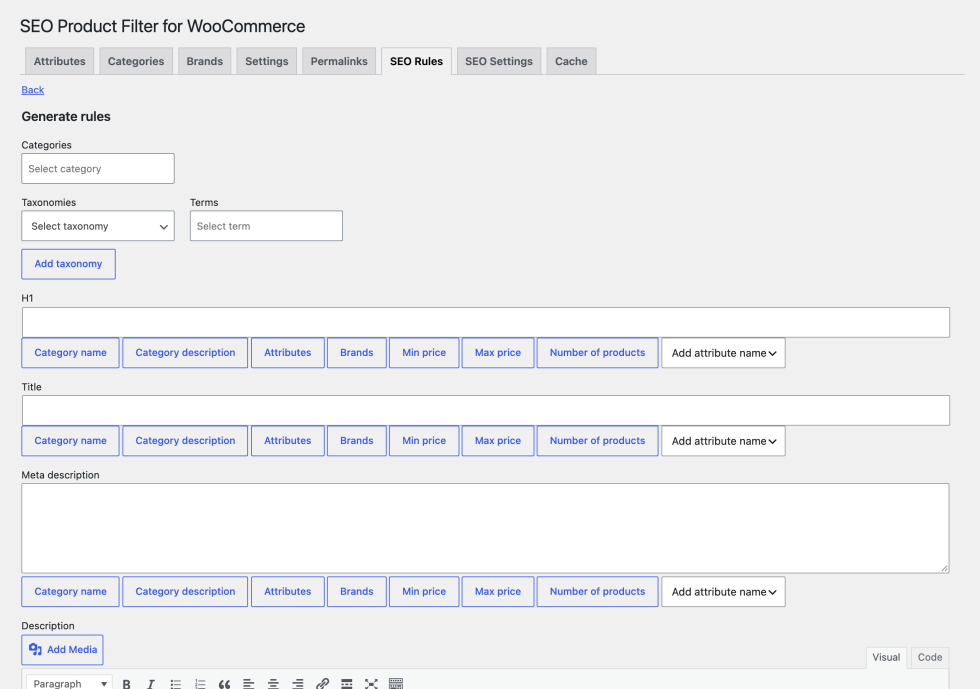This screenshot has width=980, height=689.
Task: Open the Cache tab
Action: 571,61
